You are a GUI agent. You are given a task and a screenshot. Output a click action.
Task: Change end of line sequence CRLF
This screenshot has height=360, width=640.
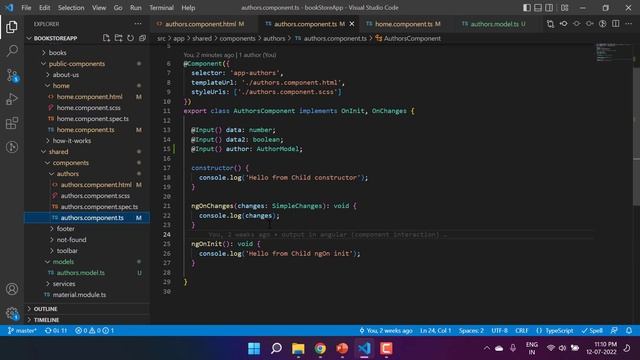[x=522, y=330]
